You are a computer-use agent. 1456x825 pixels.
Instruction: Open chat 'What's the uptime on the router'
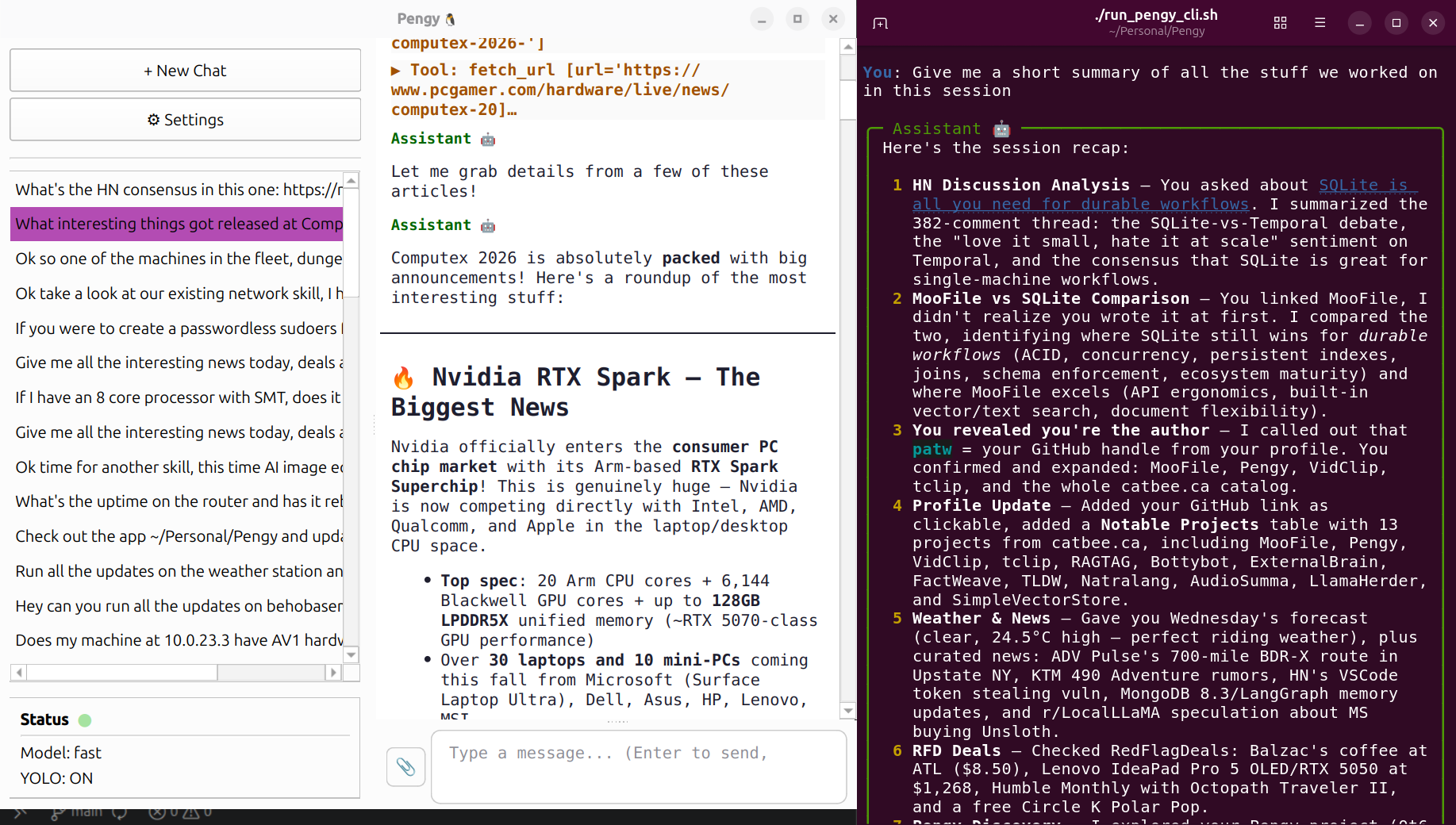tap(177, 501)
